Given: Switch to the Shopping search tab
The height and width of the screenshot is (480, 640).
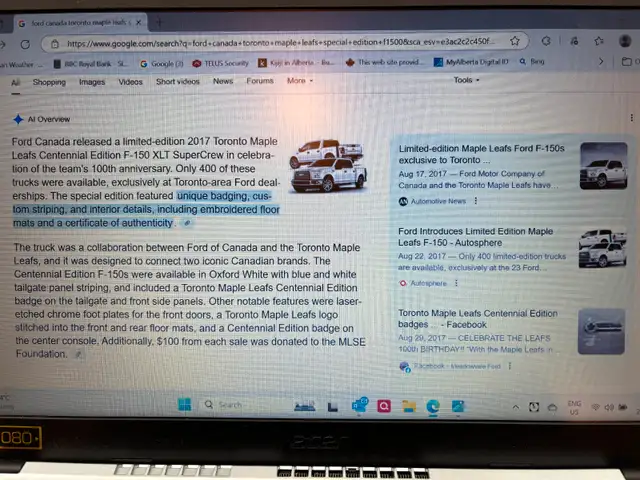Looking at the screenshot, I should pyautogui.click(x=49, y=82).
